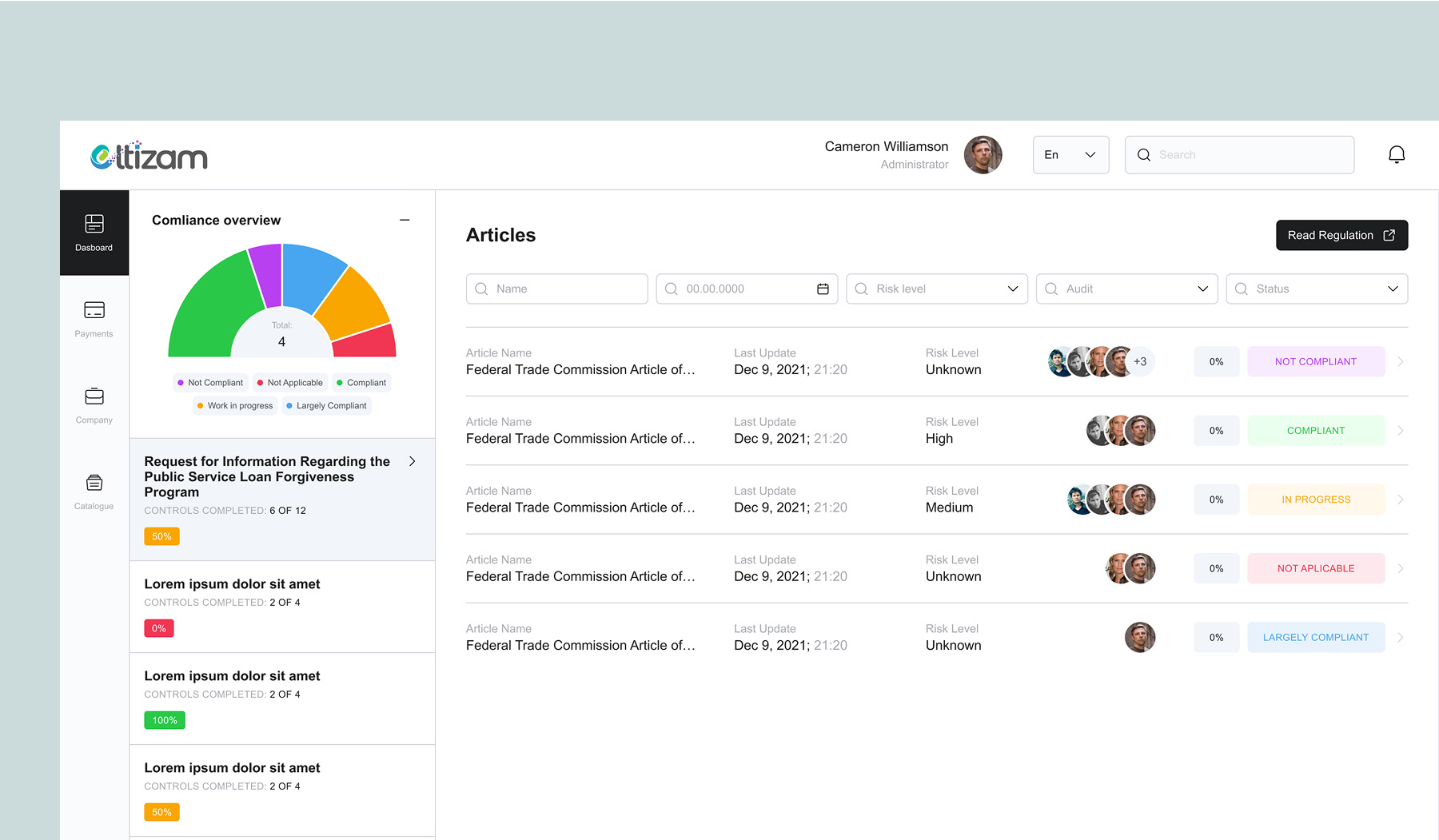Click the +3 avatars indicator
The width and height of the screenshot is (1439, 840).
pyautogui.click(x=1140, y=361)
